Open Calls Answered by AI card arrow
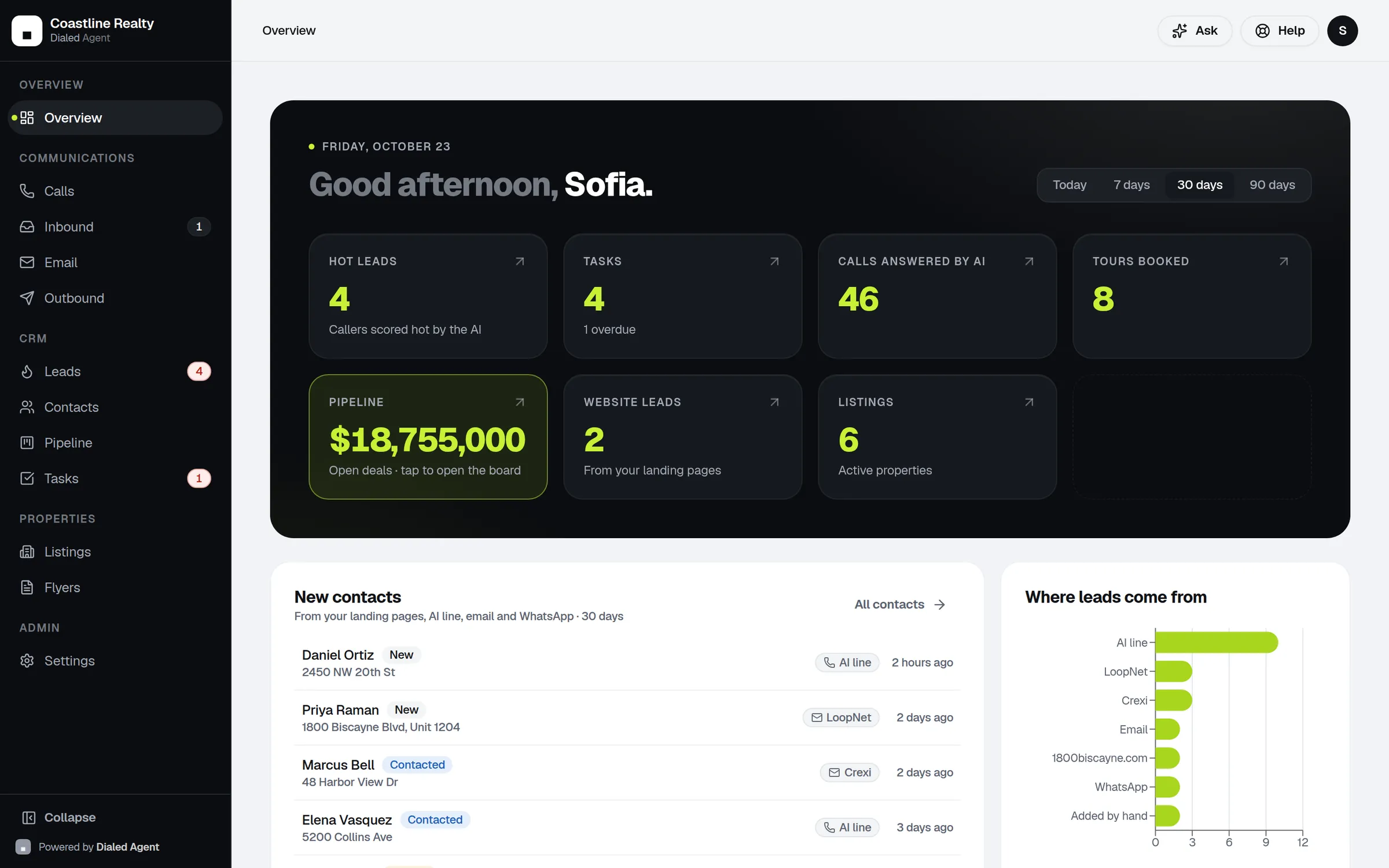The height and width of the screenshot is (868, 1389). [x=1029, y=262]
